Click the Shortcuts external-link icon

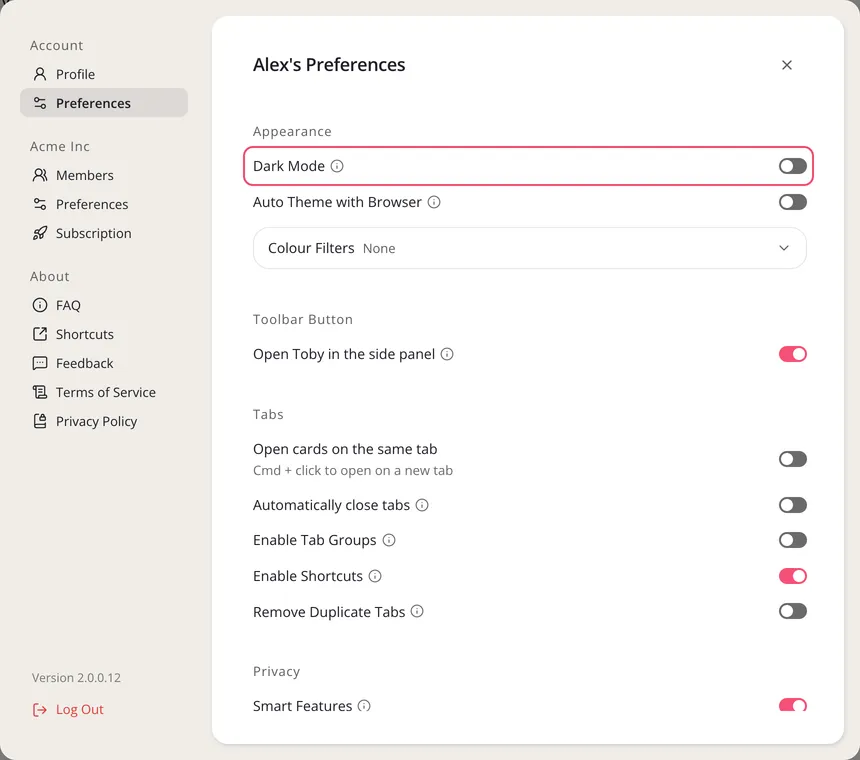(39, 334)
